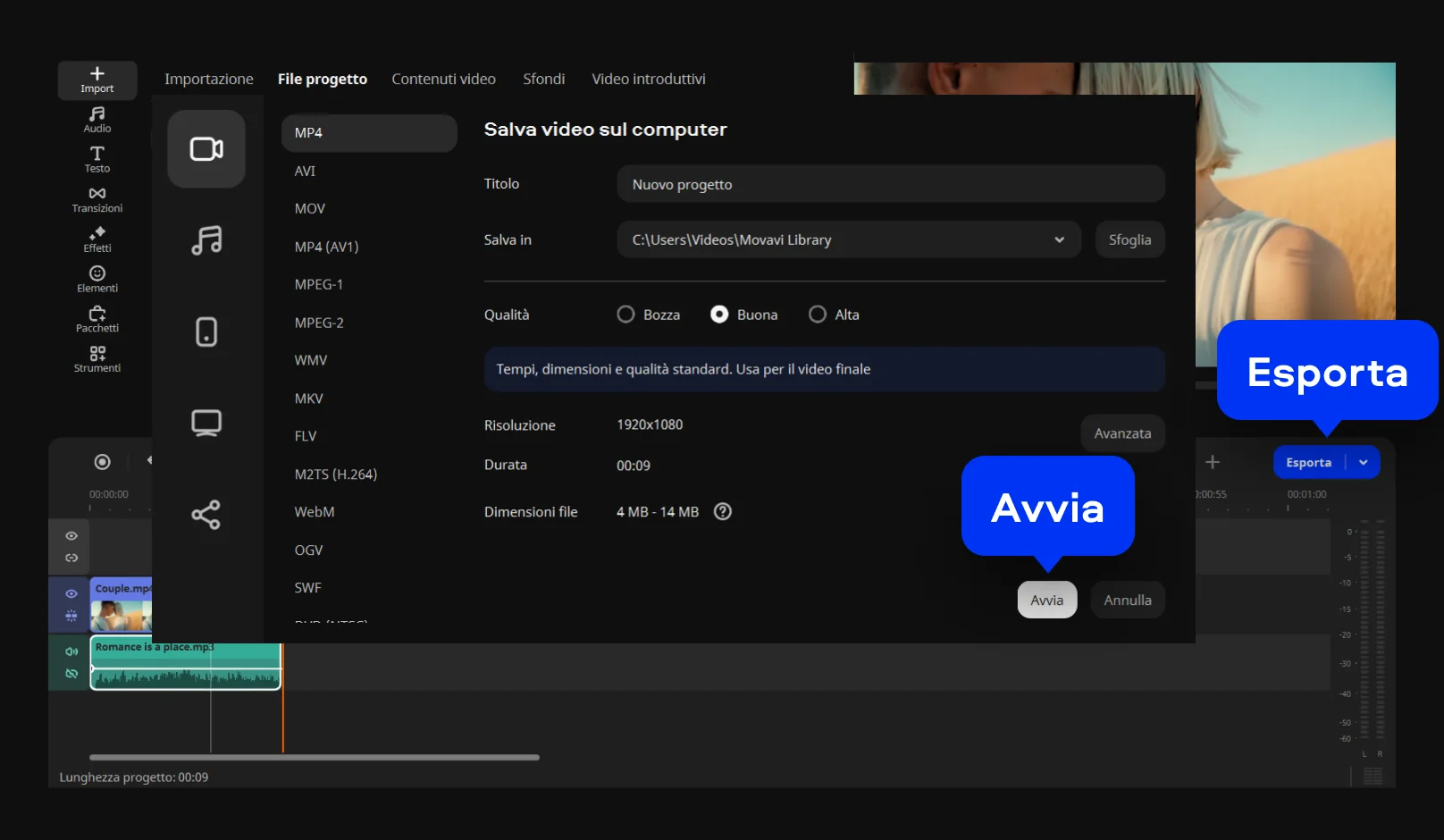Select the Testo text tool

(x=97, y=159)
